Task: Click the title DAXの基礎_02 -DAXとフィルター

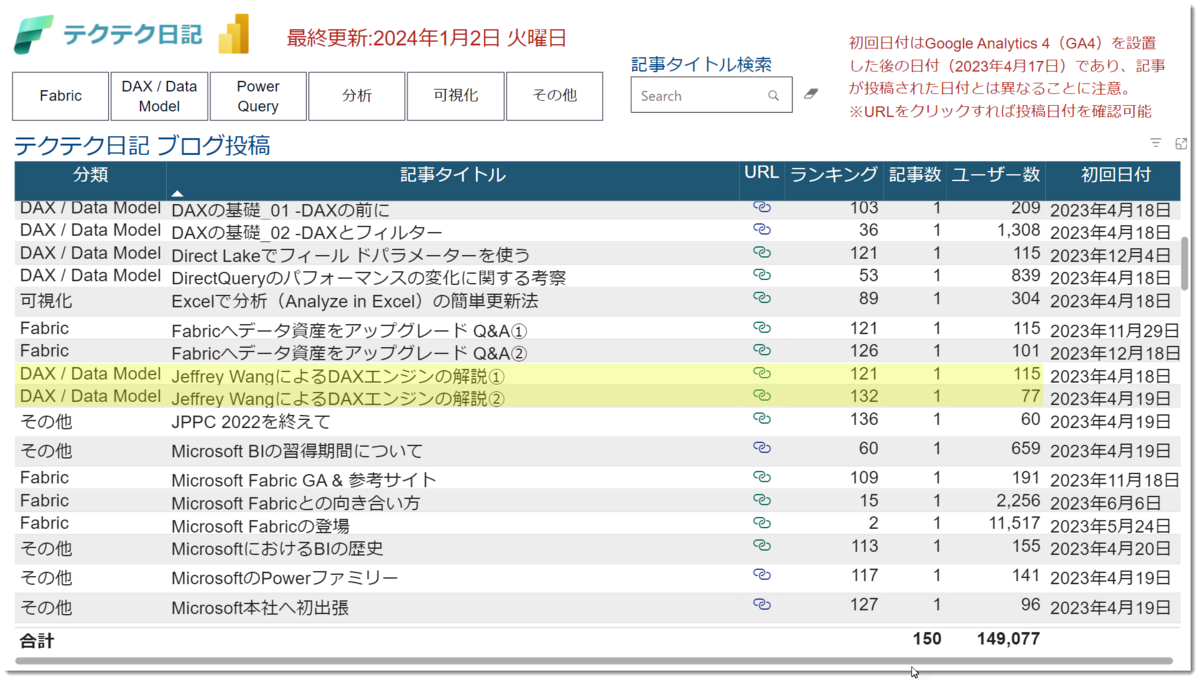Action: coord(307,232)
